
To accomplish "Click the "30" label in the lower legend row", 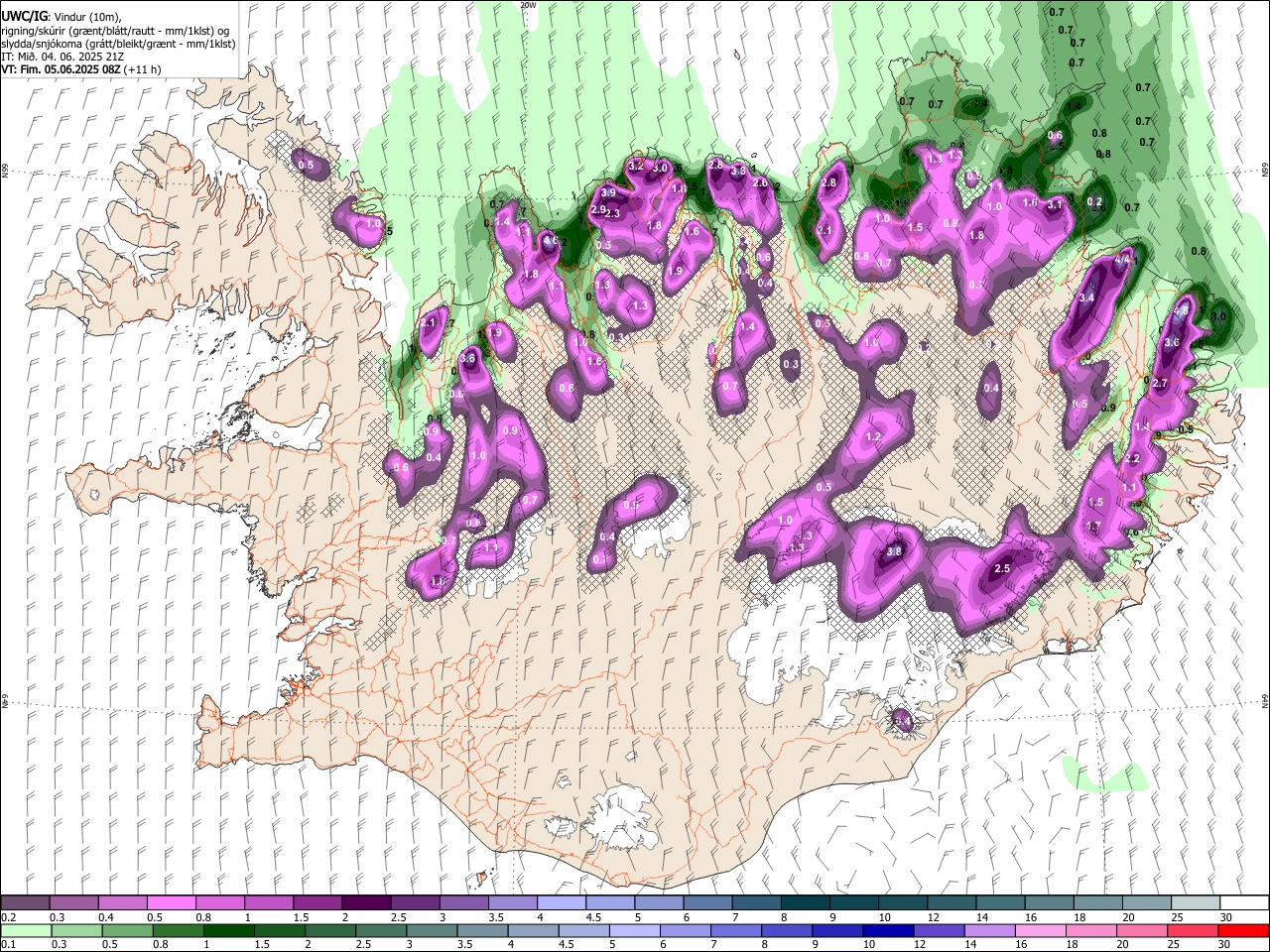I will [x=1226, y=945].
